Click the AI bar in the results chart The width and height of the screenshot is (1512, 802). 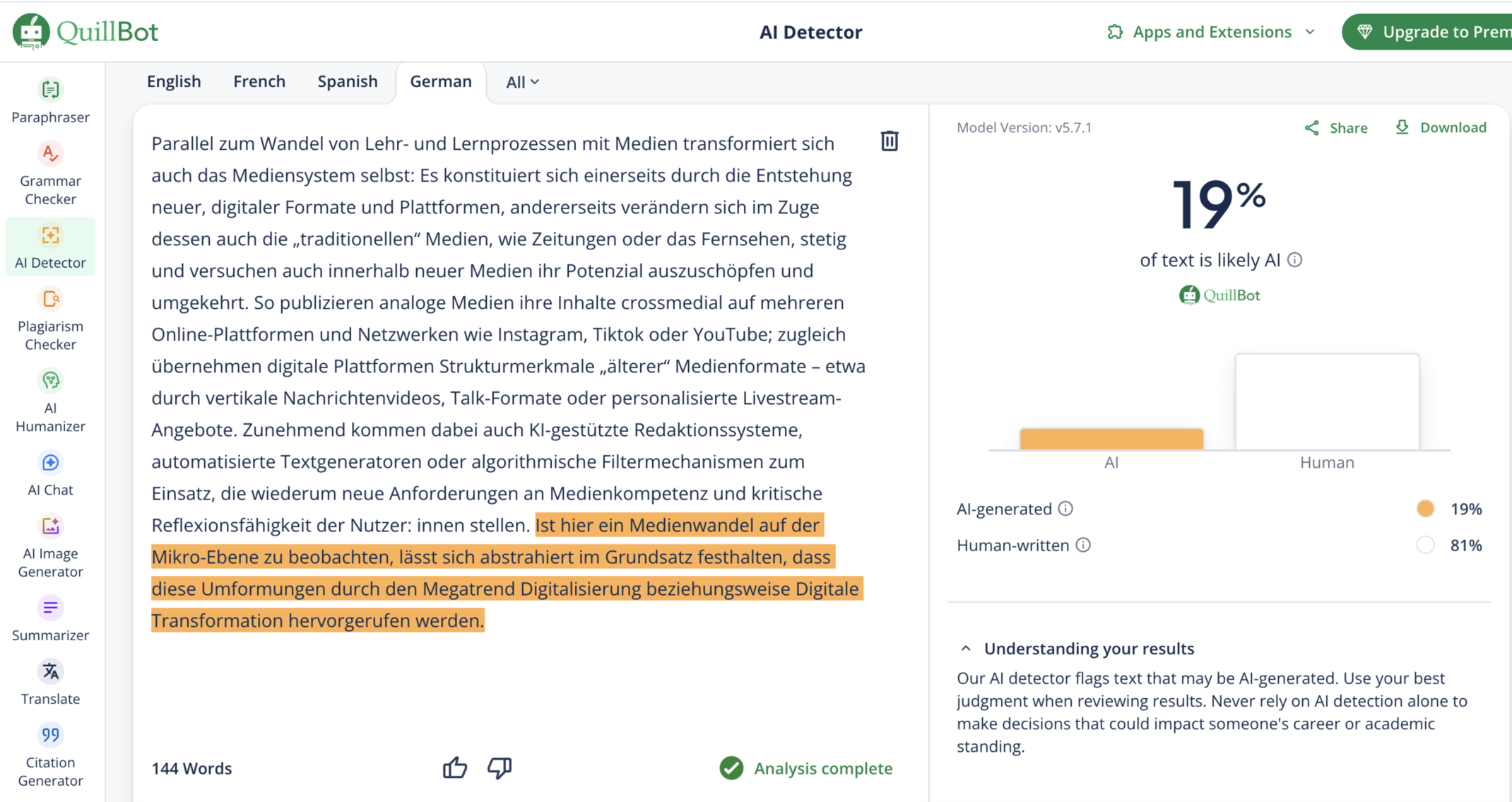pos(1111,438)
